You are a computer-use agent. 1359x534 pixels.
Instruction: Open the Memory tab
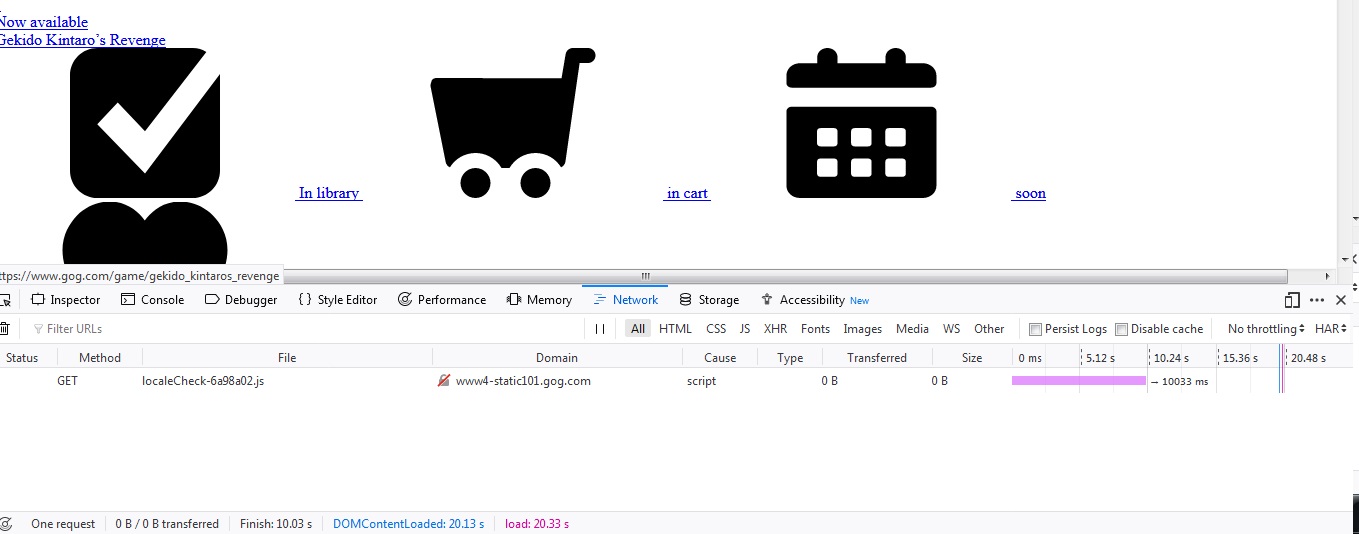click(x=539, y=300)
